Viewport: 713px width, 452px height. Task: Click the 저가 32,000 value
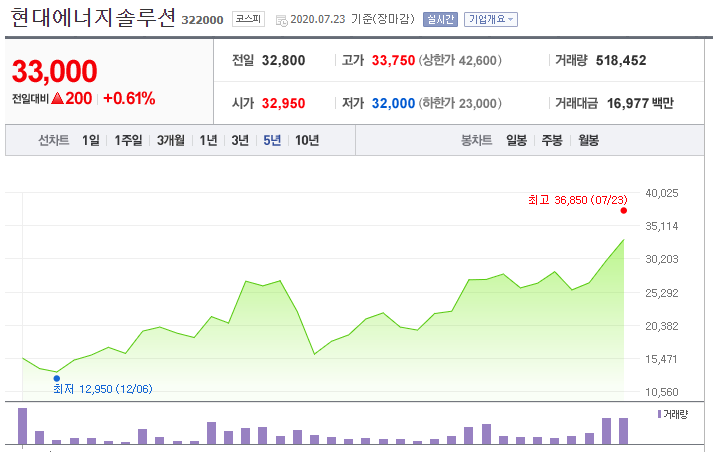[393, 103]
